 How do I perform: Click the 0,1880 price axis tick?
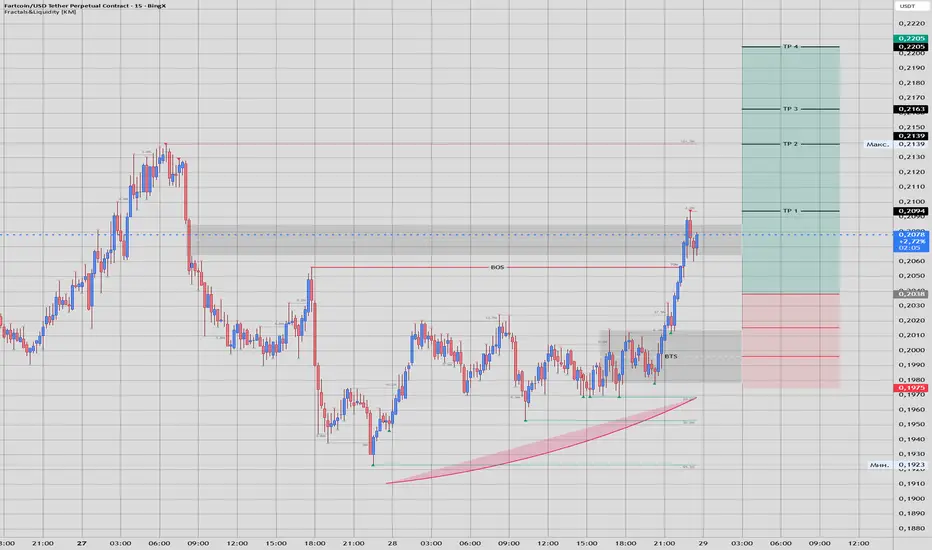point(911,529)
